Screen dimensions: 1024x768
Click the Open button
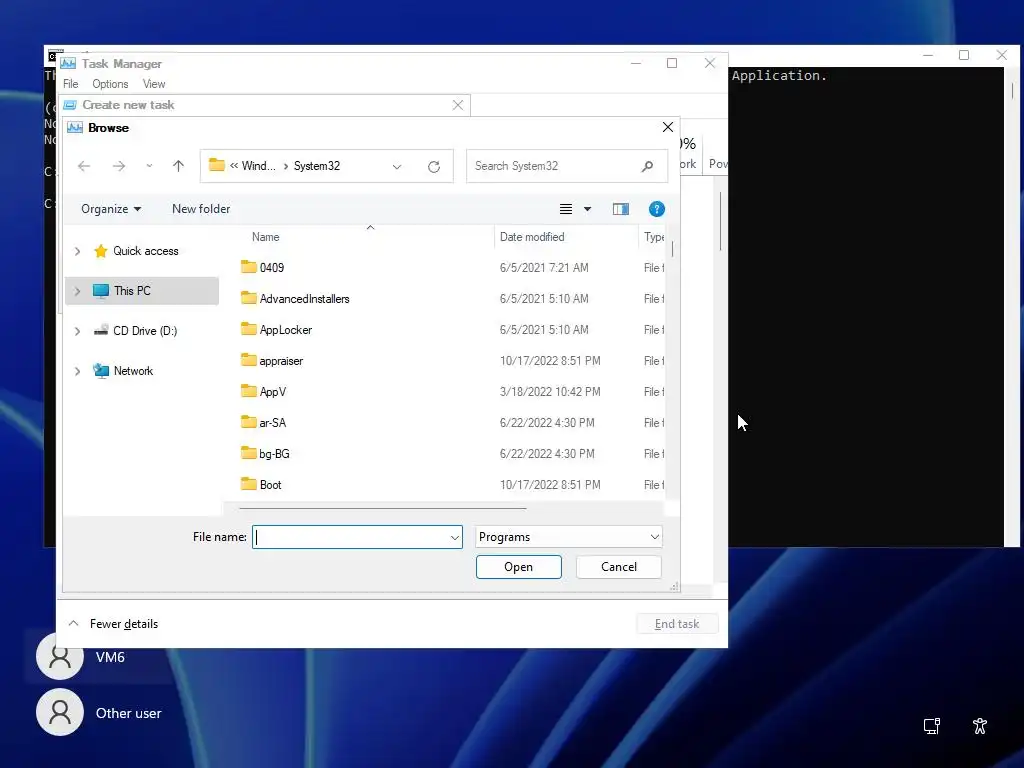pos(519,567)
